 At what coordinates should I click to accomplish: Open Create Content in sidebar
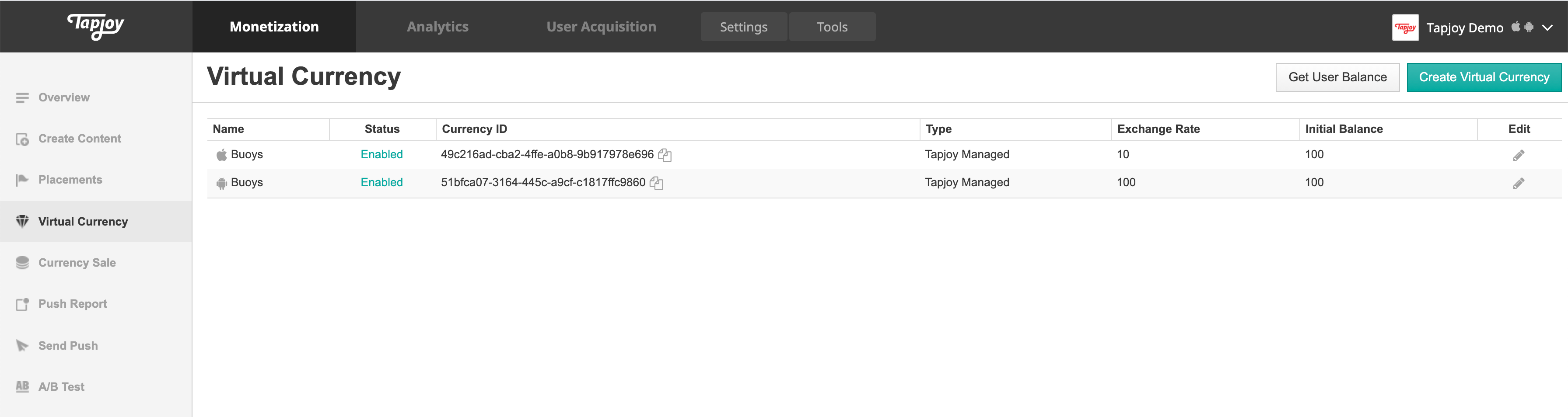pos(80,139)
